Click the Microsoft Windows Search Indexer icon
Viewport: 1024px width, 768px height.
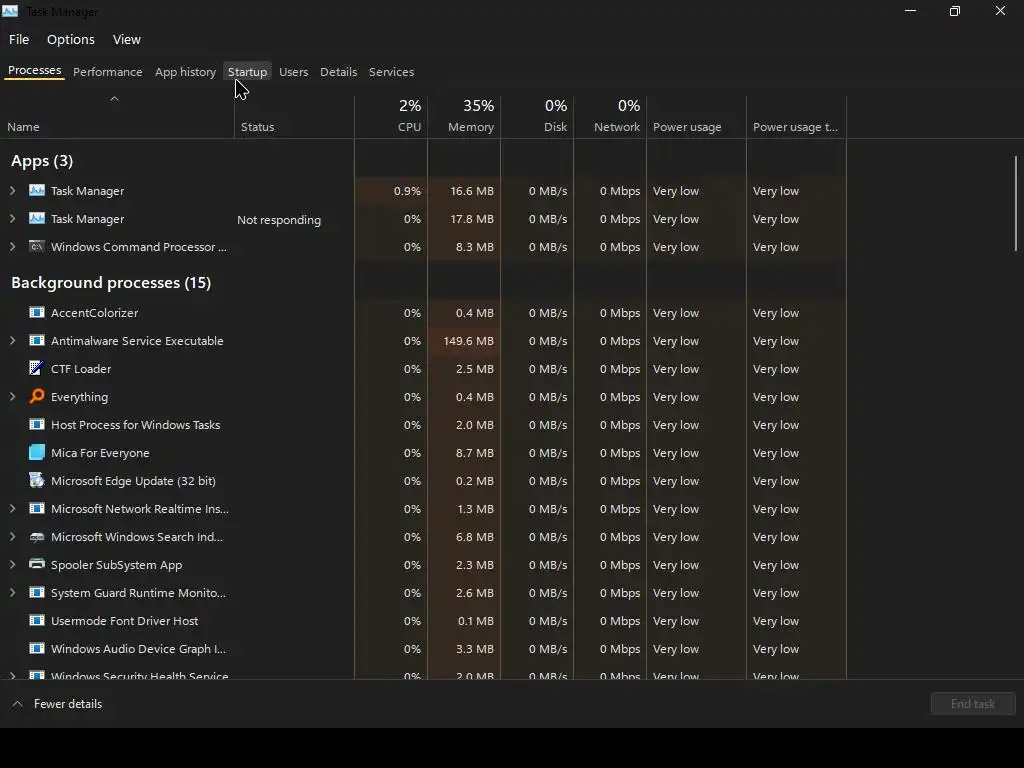tap(37, 537)
